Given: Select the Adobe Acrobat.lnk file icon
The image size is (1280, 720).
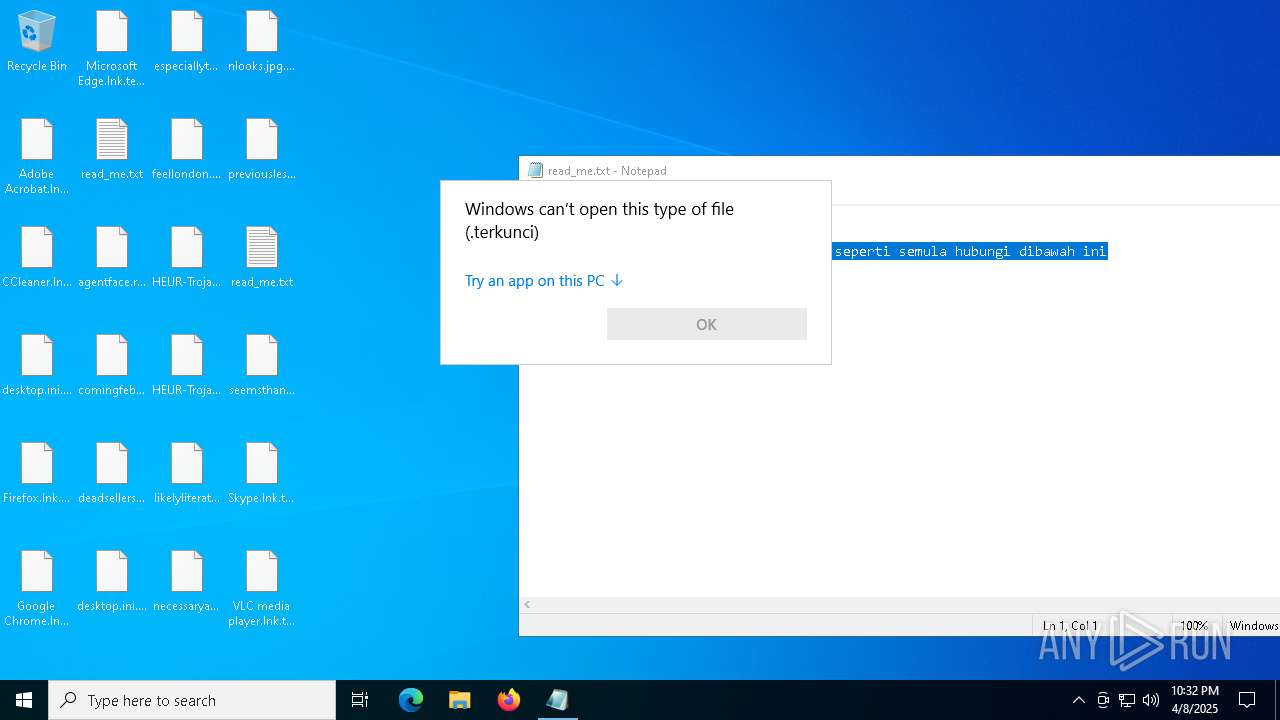Looking at the screenshot, I should pos(37,157).
